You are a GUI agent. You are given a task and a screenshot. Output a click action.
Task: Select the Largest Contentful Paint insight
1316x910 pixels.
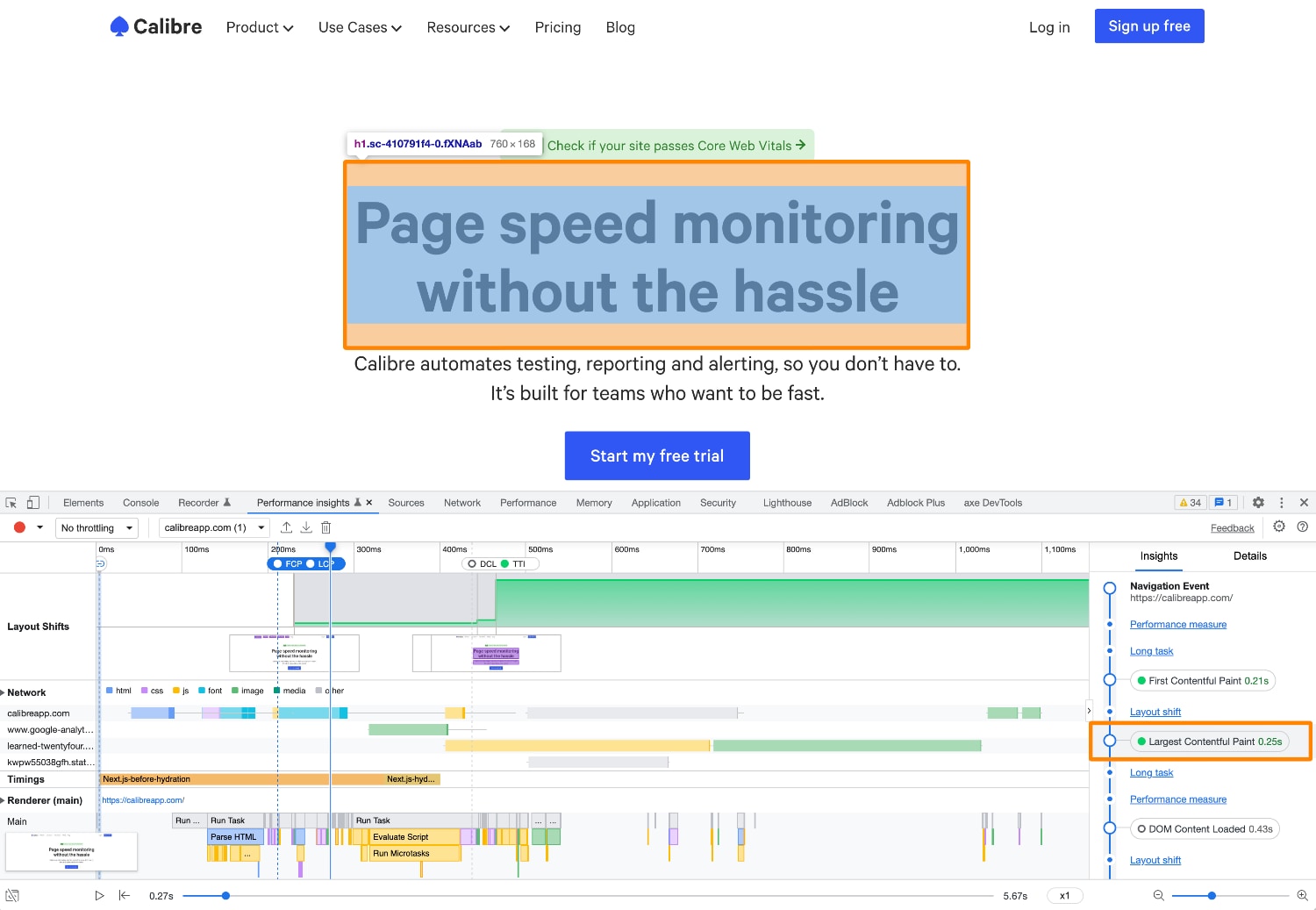pos(1211,741)
